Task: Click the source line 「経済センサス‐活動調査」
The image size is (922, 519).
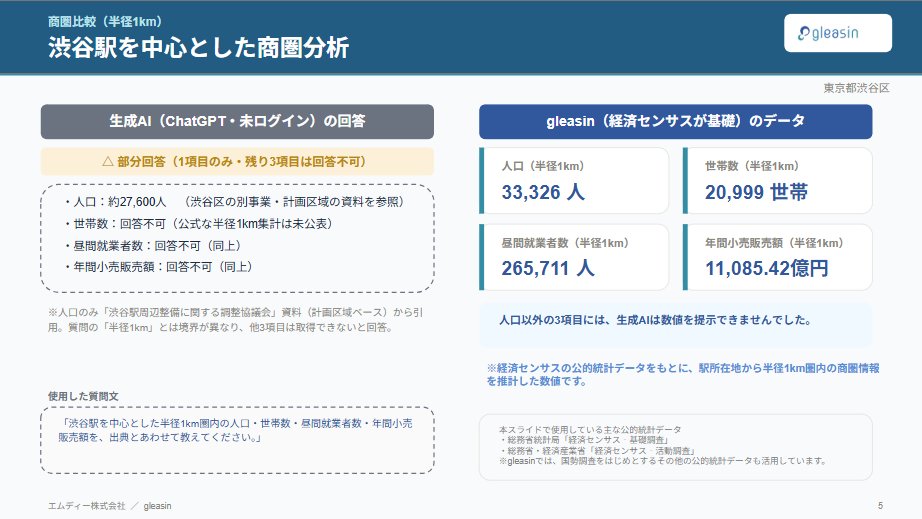Action: (x=597, y=450)
